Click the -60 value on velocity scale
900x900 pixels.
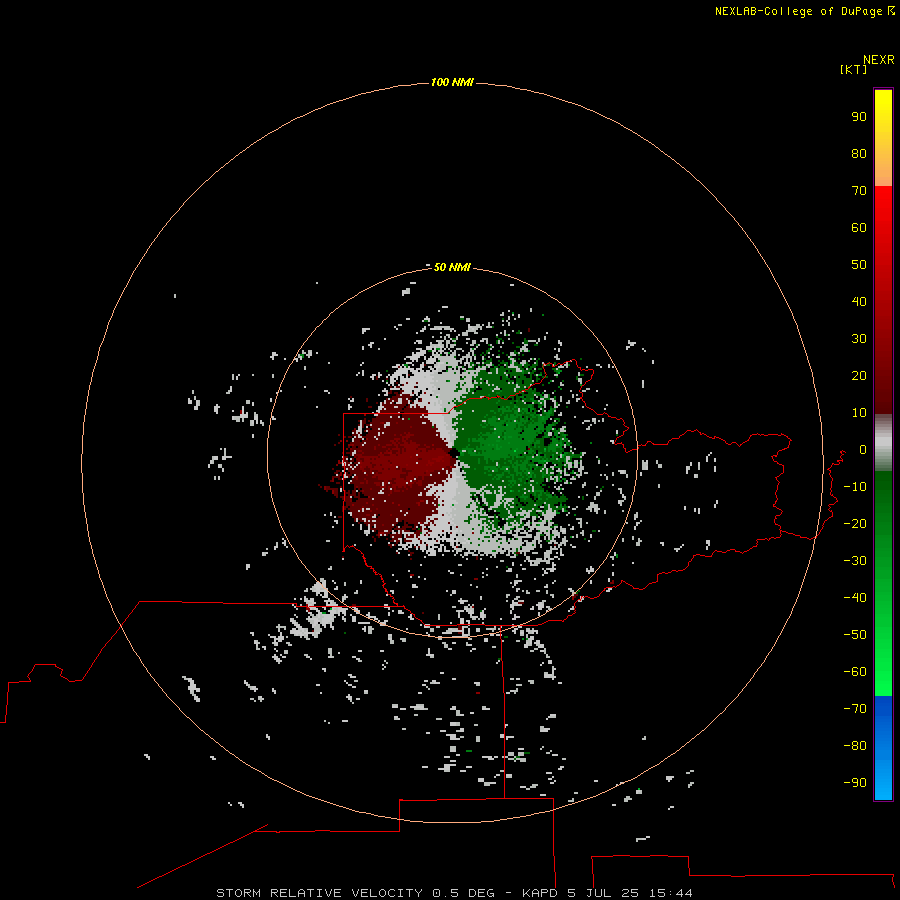coord(855,672)
